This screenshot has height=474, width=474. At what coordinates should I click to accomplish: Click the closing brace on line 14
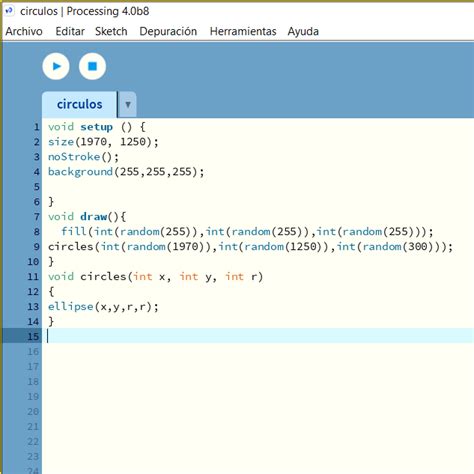coord(51,321)
